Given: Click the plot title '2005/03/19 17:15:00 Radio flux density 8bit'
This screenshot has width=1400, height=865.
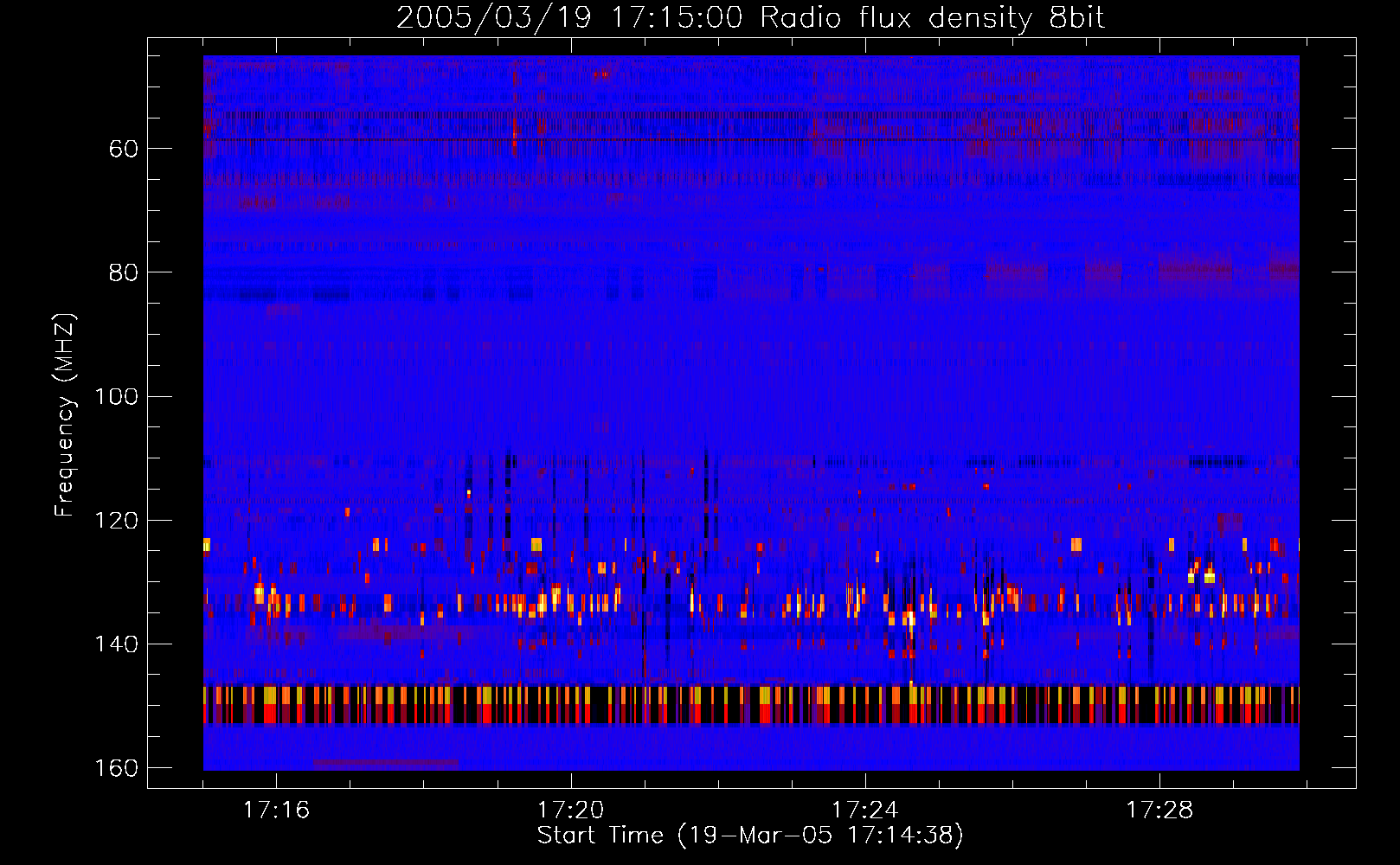Looking at the screenshot, I should point(750,18).
